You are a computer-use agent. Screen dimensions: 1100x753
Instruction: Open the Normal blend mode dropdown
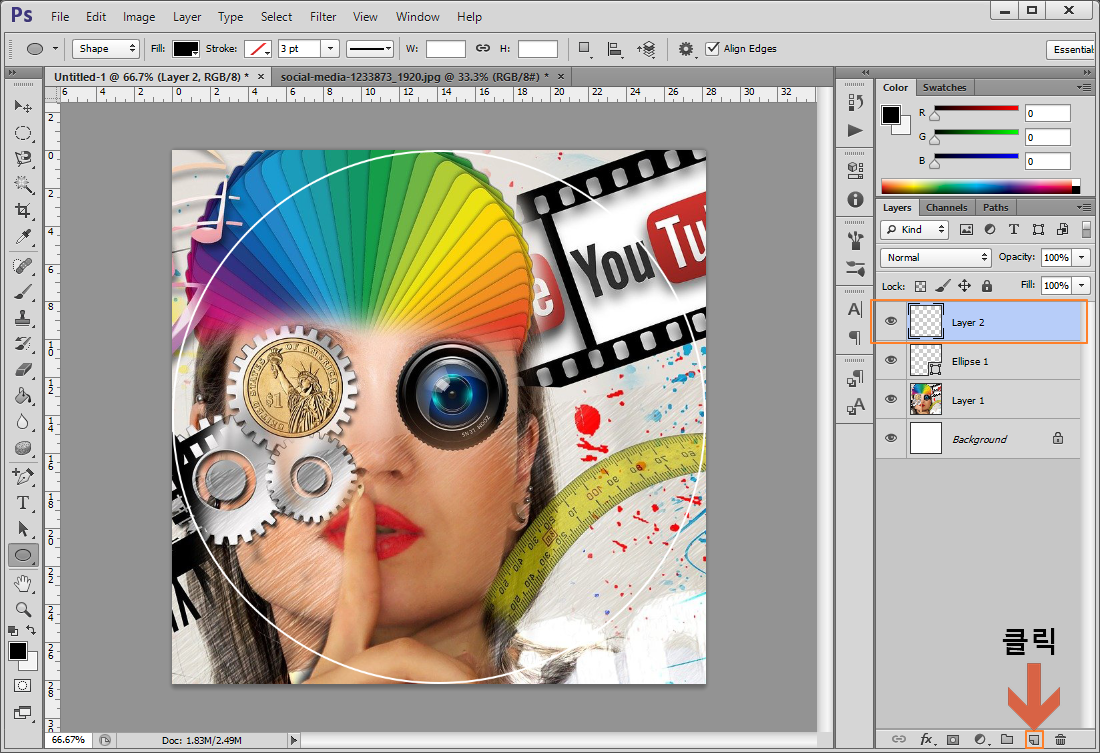(x=936, y=258)
